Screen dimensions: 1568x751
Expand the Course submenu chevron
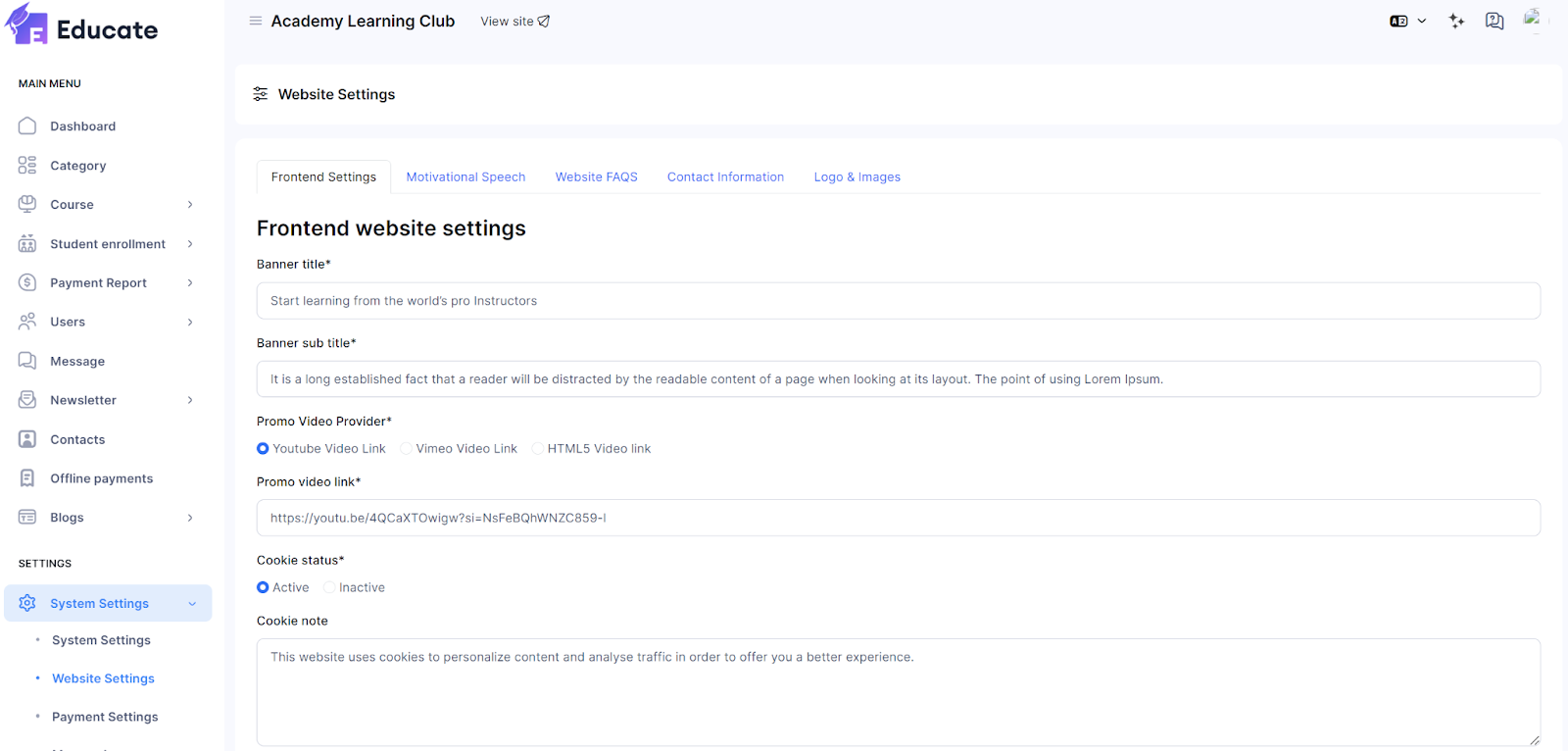point(190,205)
